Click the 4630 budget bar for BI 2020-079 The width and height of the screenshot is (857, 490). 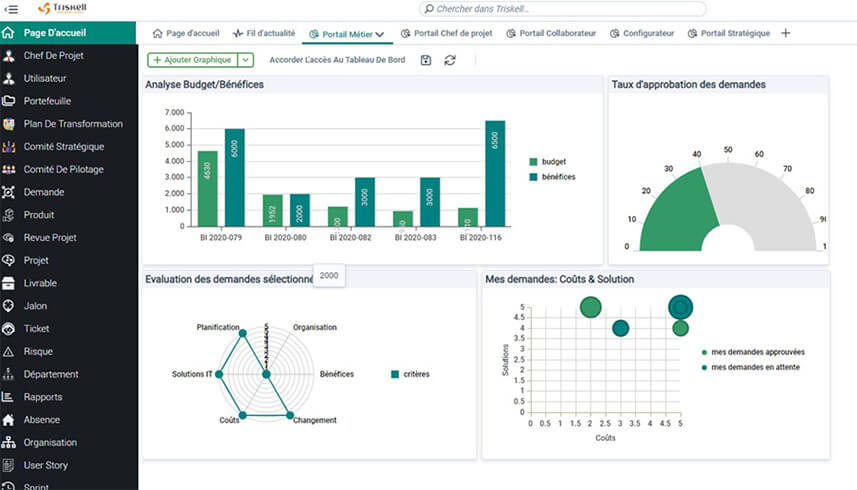pyautogui.click(x=207, y=188)
